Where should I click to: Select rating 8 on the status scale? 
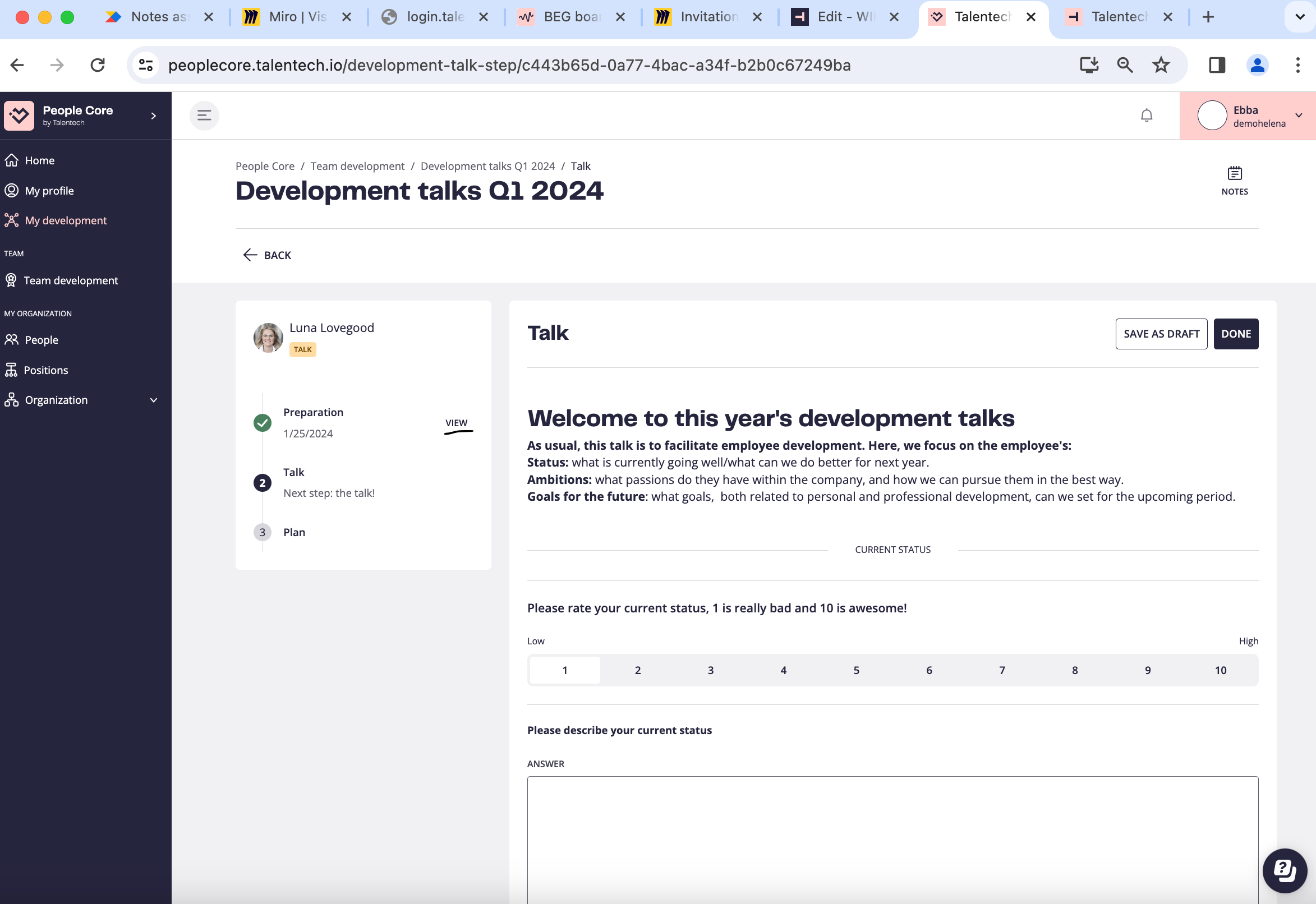pos(1075,670)
